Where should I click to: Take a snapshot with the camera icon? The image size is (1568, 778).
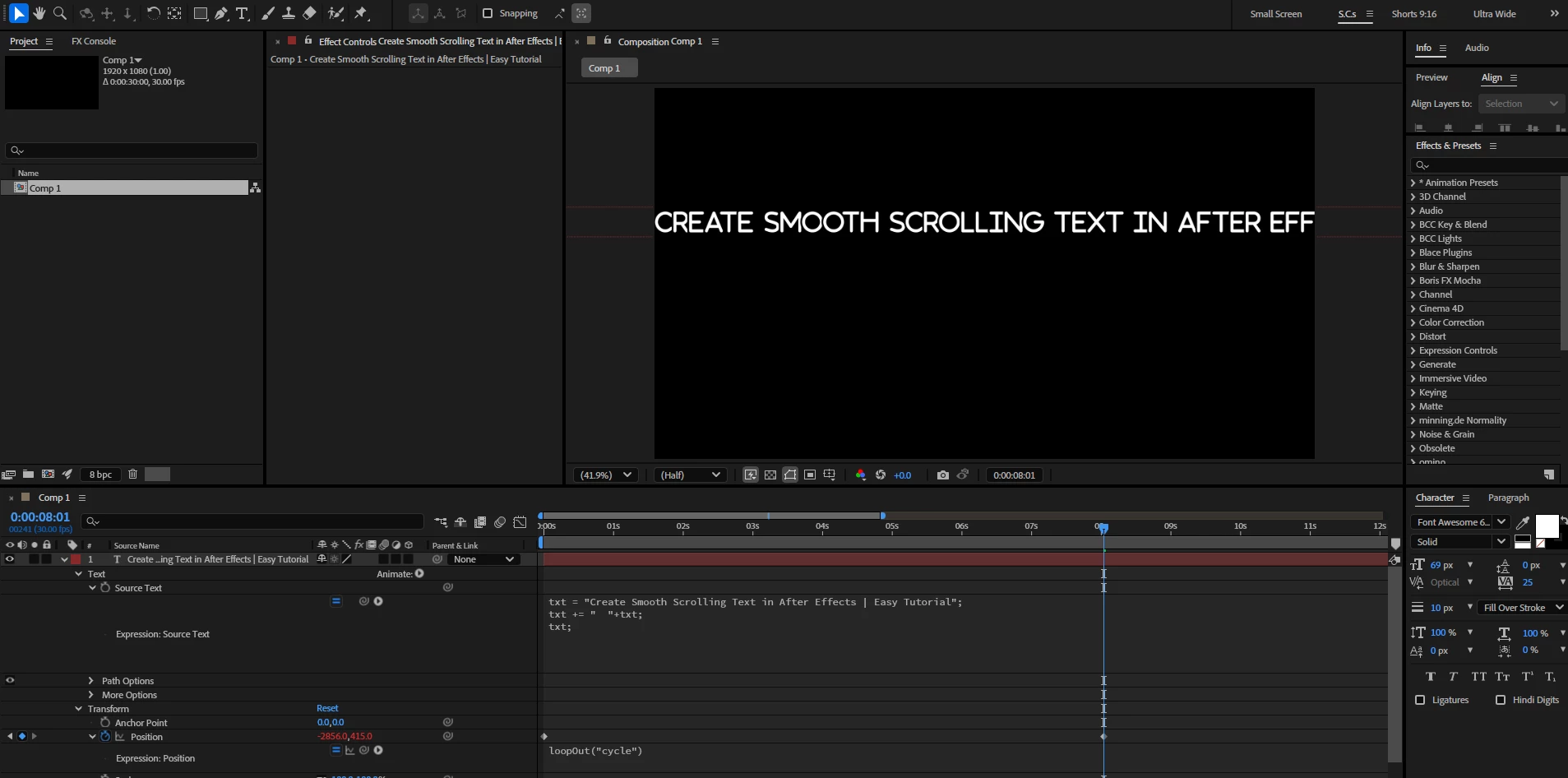click(943, 475)
